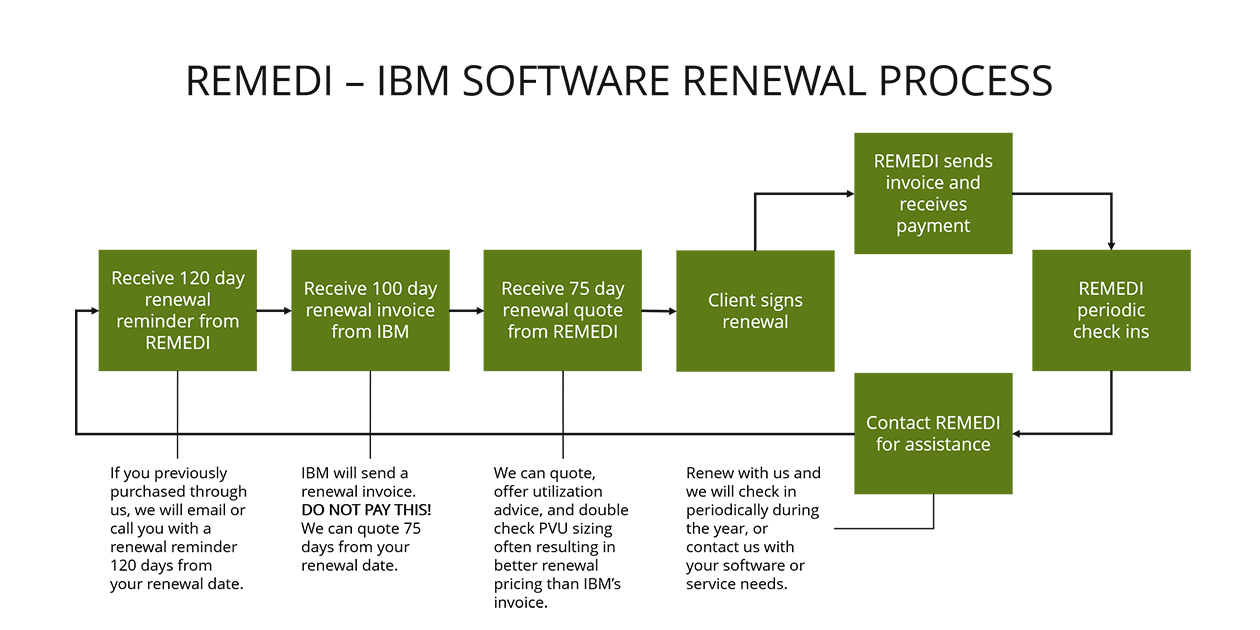
Task: Select the note about the 120 day renewal reminder
Action: click(x=178, y=528)
